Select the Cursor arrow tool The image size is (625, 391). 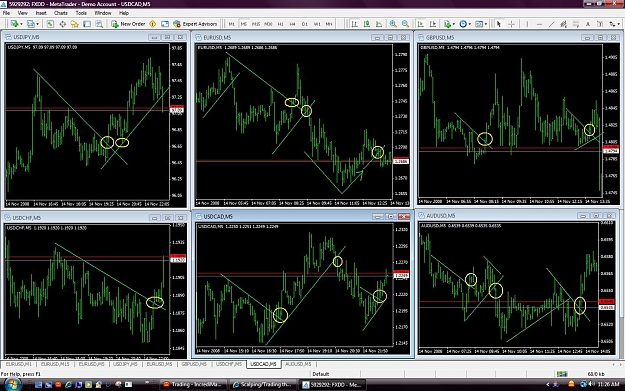[498, 24]
